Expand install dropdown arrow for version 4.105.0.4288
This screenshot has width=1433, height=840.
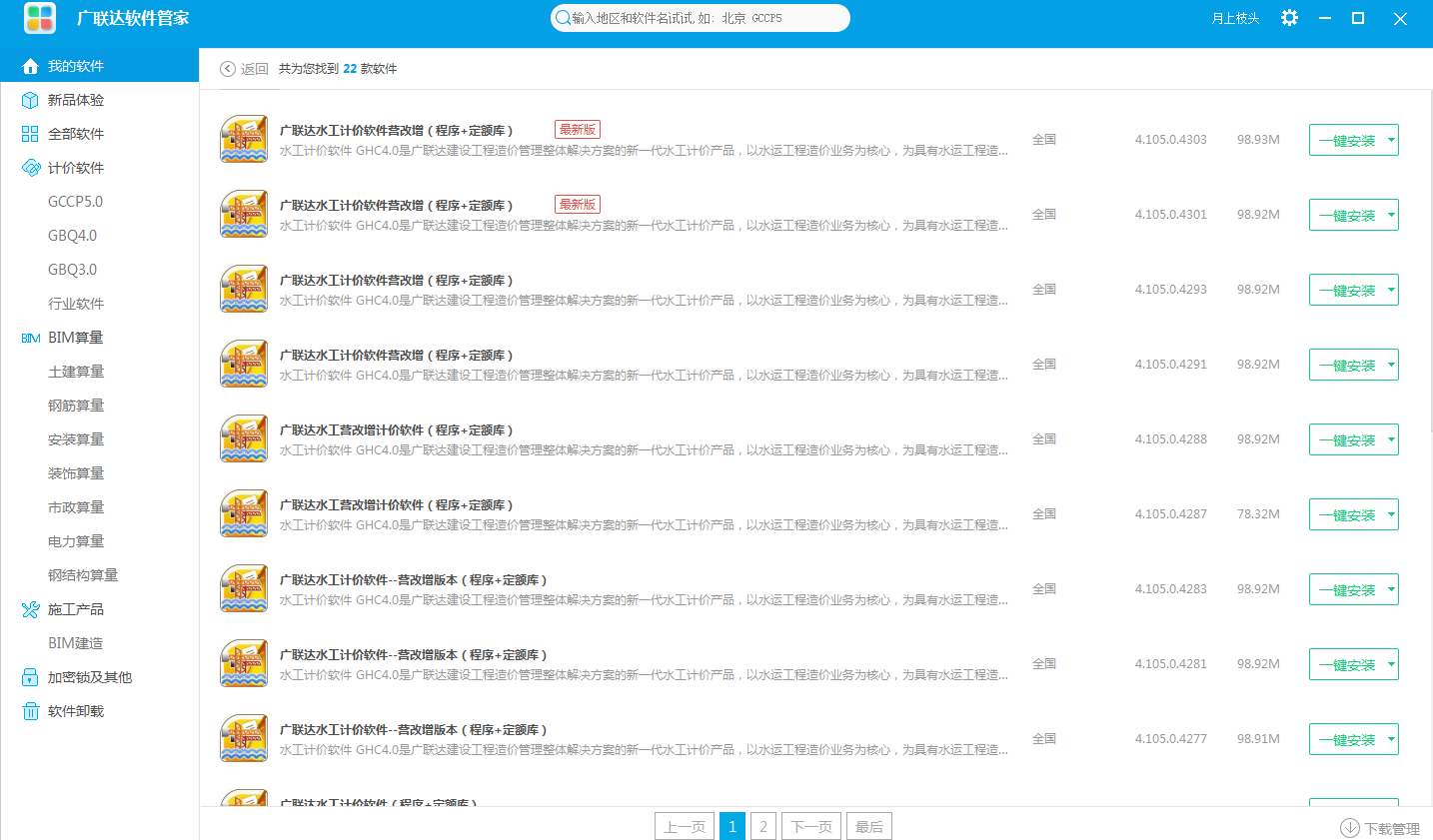(1391, 439)
